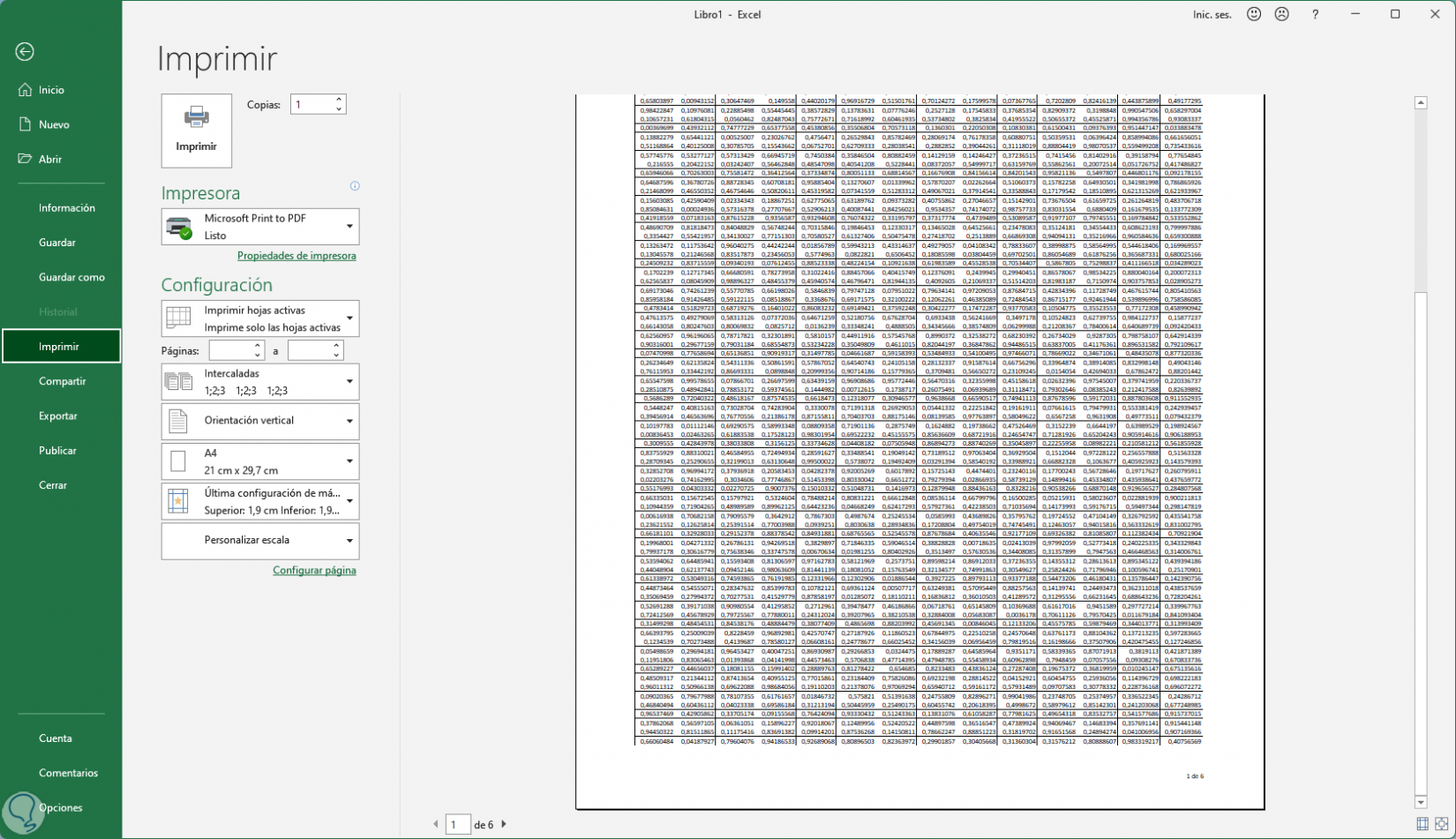Open the help question mark icon
This screenshot has width=1456, height=839.
tap(1315, 14)
